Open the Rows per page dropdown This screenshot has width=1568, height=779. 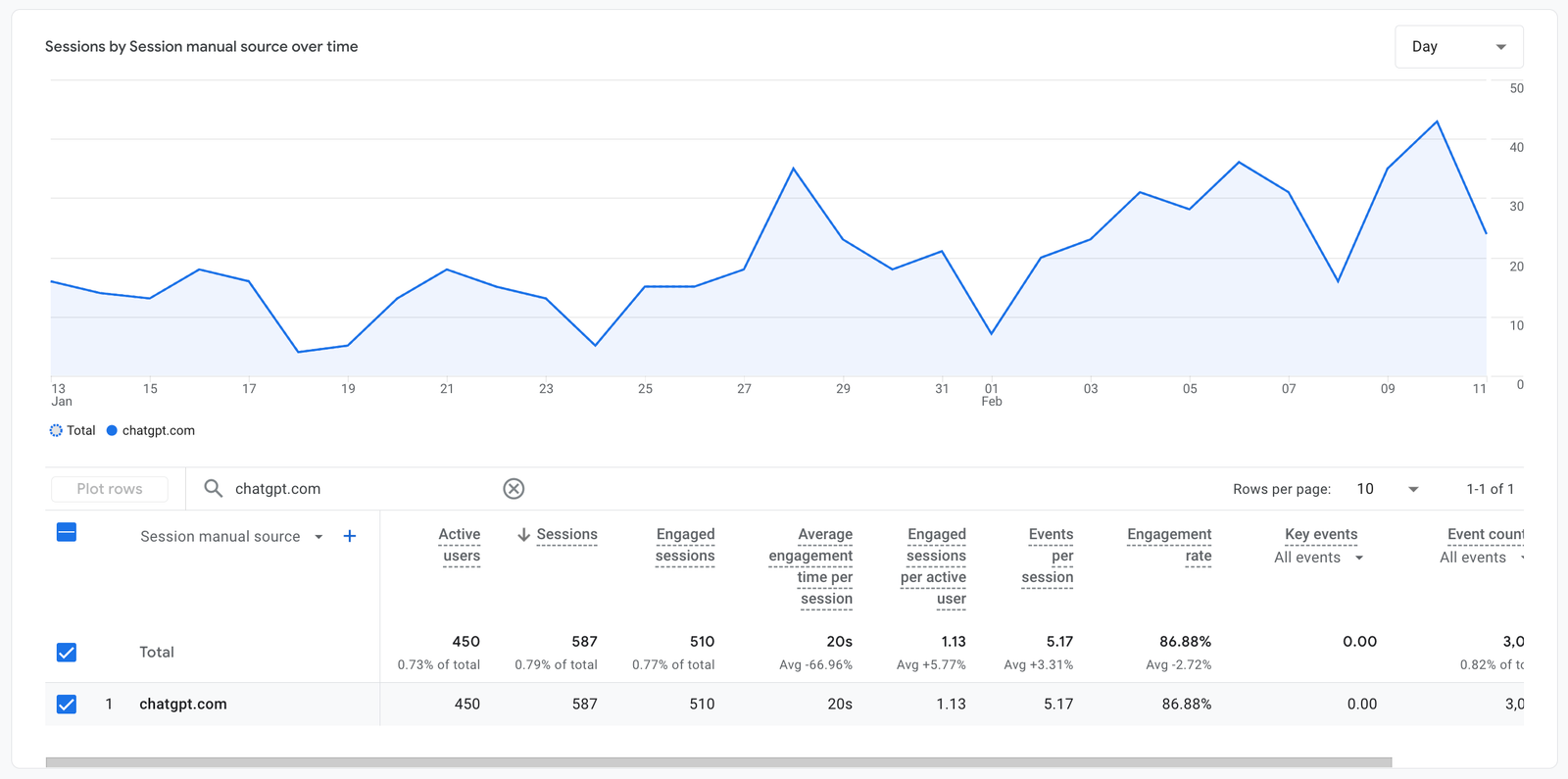pyautogui.click(x=1387, y=489)
